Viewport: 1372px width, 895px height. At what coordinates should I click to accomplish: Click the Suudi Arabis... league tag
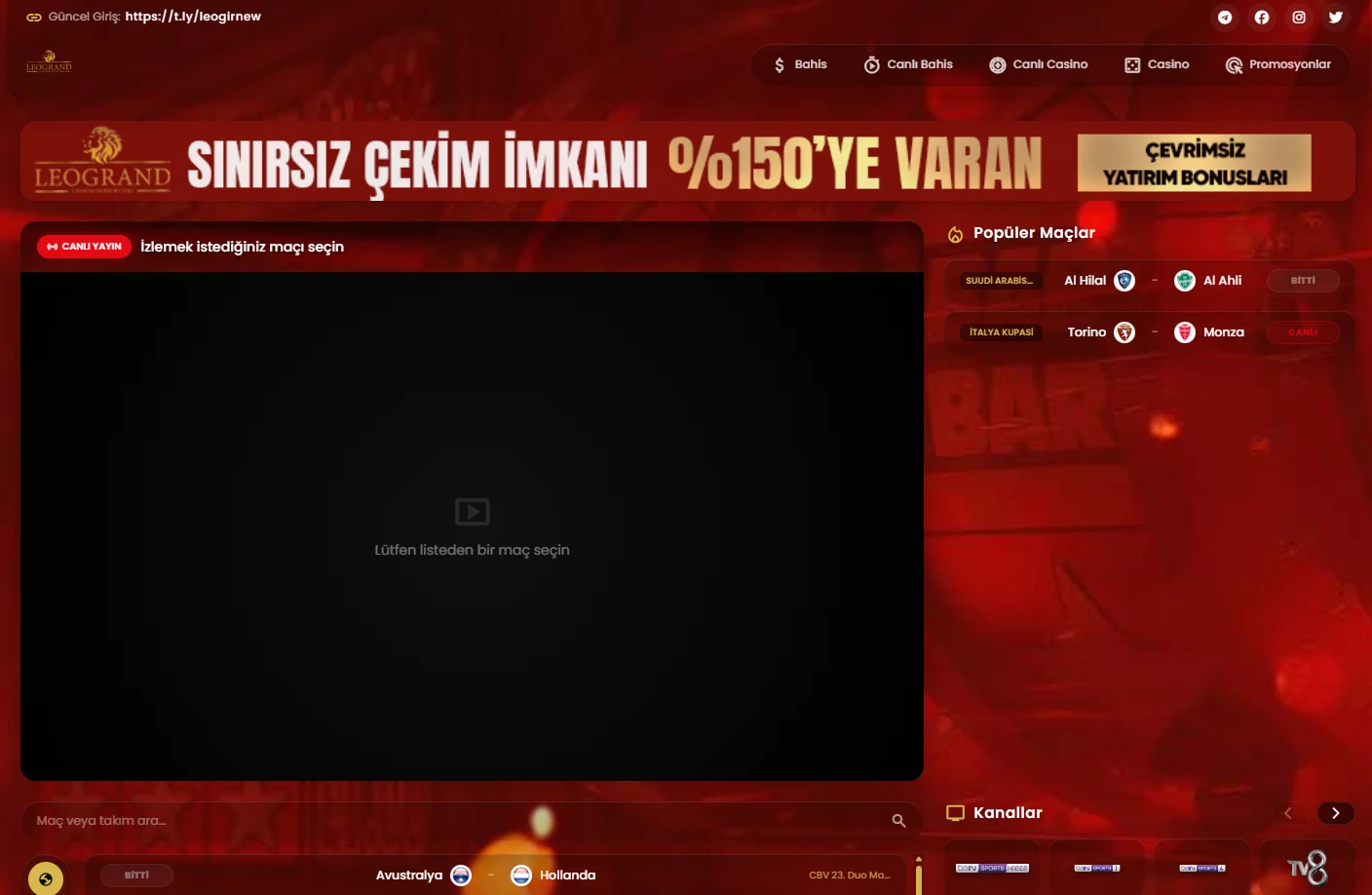coord(1000,281)
